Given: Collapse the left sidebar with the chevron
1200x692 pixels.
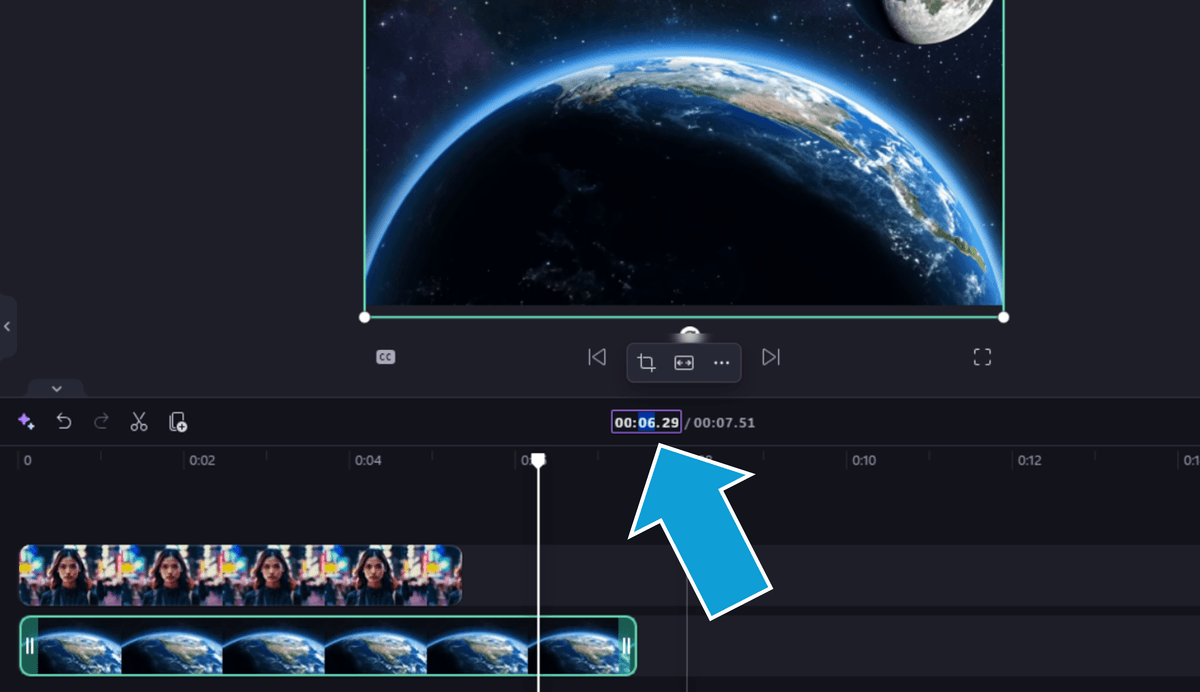Looking at the screenshot, I should click(x=7, y=327).
